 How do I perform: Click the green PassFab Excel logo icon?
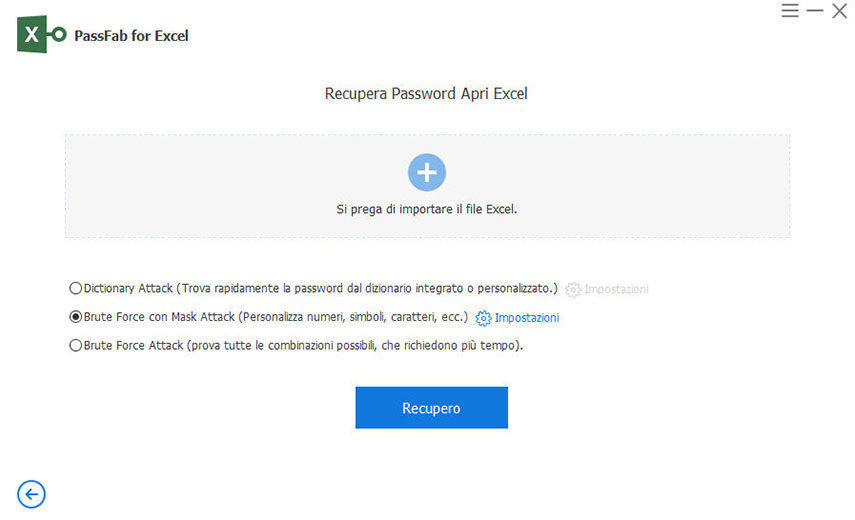[41, 35]
